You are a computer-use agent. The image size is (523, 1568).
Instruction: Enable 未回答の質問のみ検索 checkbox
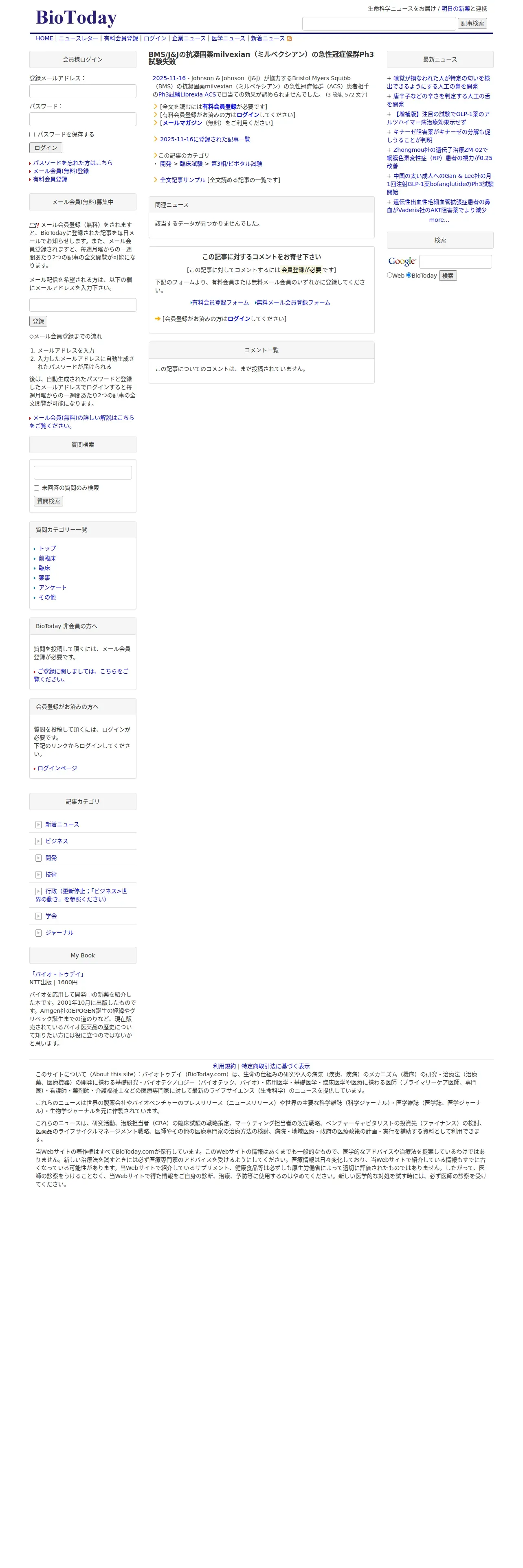click(x=37, y=488)
